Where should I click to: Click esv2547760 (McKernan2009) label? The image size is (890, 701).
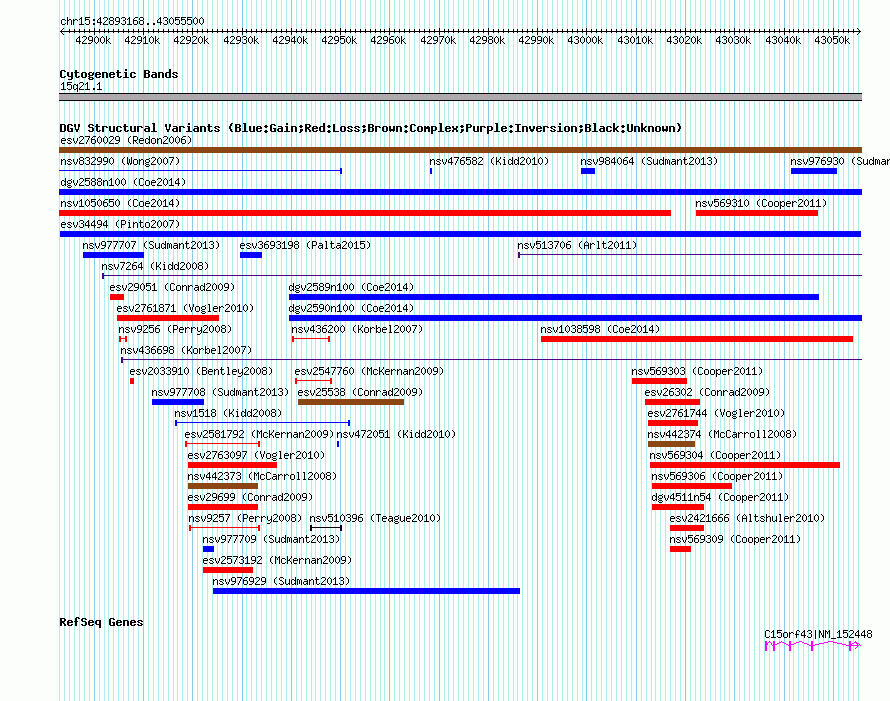point(369,371)
